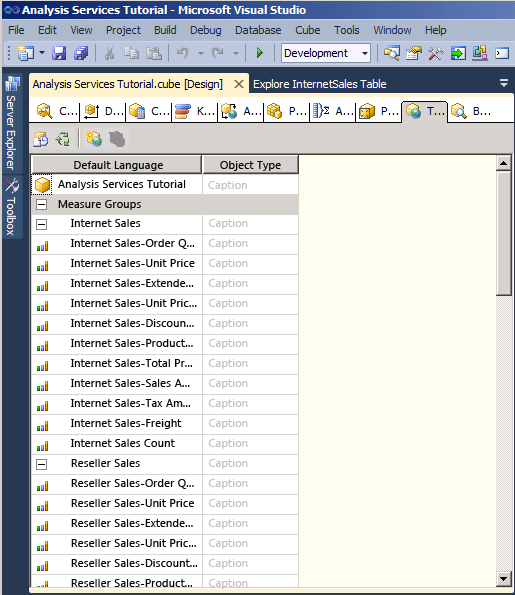
Task: Click the Toolbox hammer and wrench icon
Action: coord(436,53)
